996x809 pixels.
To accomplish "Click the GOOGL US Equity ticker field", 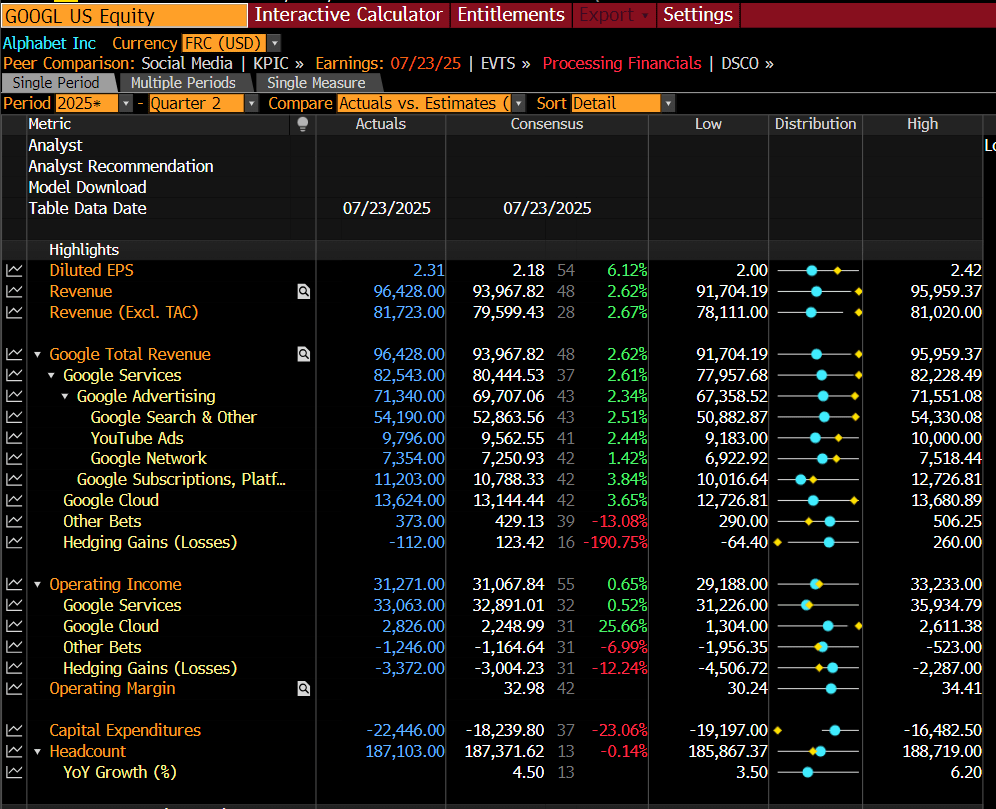I will click(x=124, y=15).
